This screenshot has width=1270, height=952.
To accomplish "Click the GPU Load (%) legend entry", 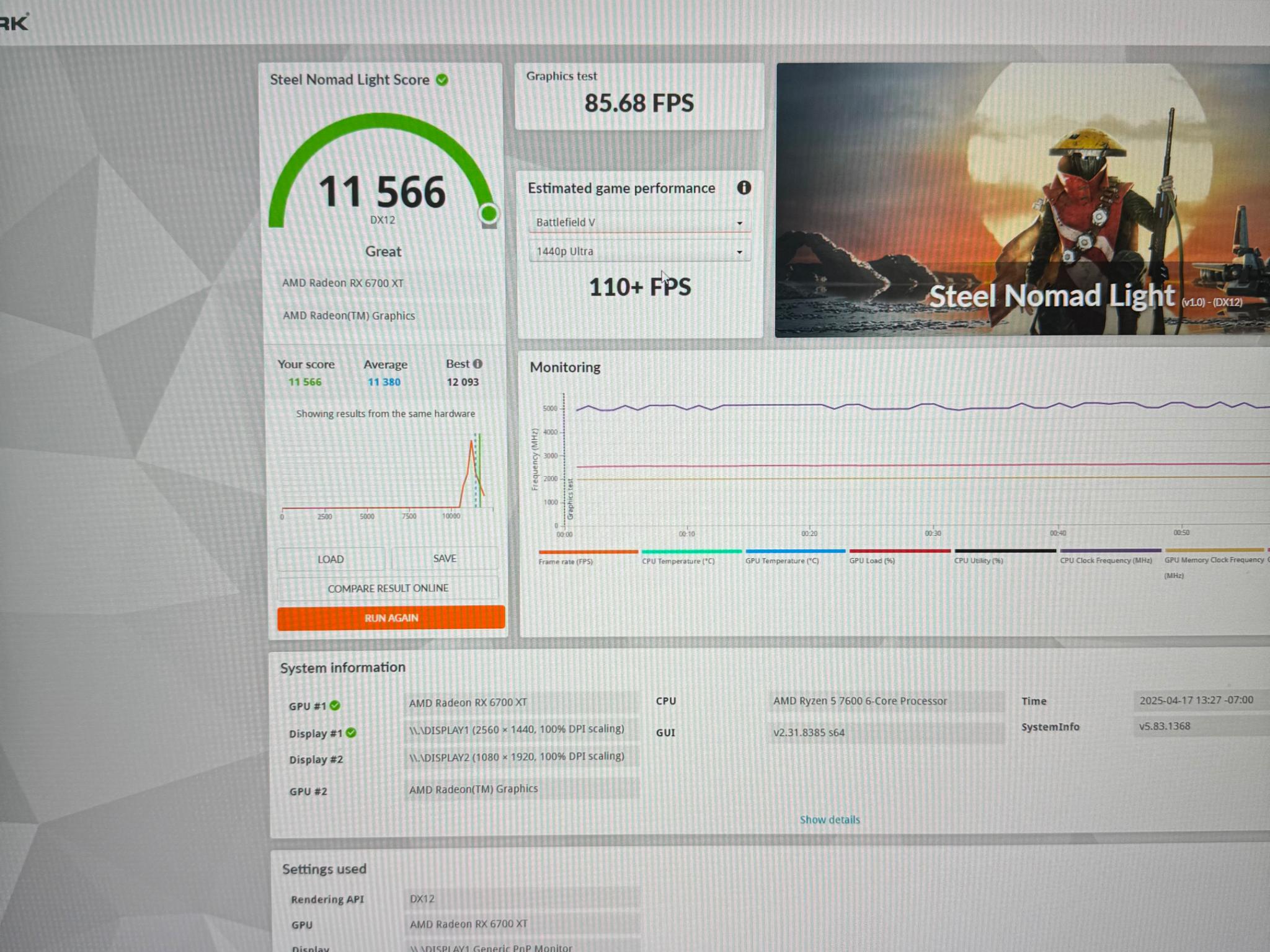I will click(x=872, y=560).
